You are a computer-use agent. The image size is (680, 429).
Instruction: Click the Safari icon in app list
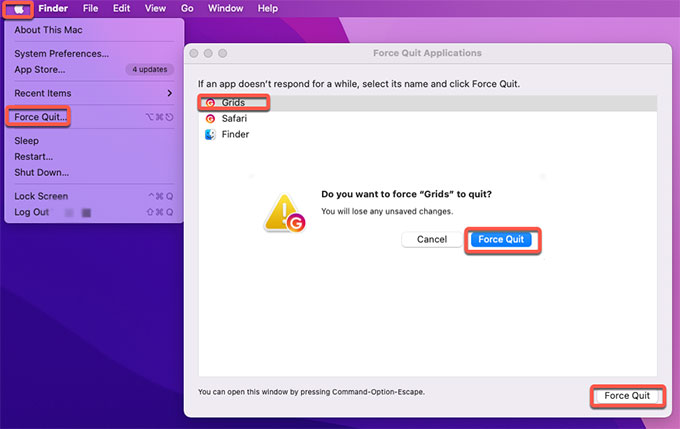[210, 118]
